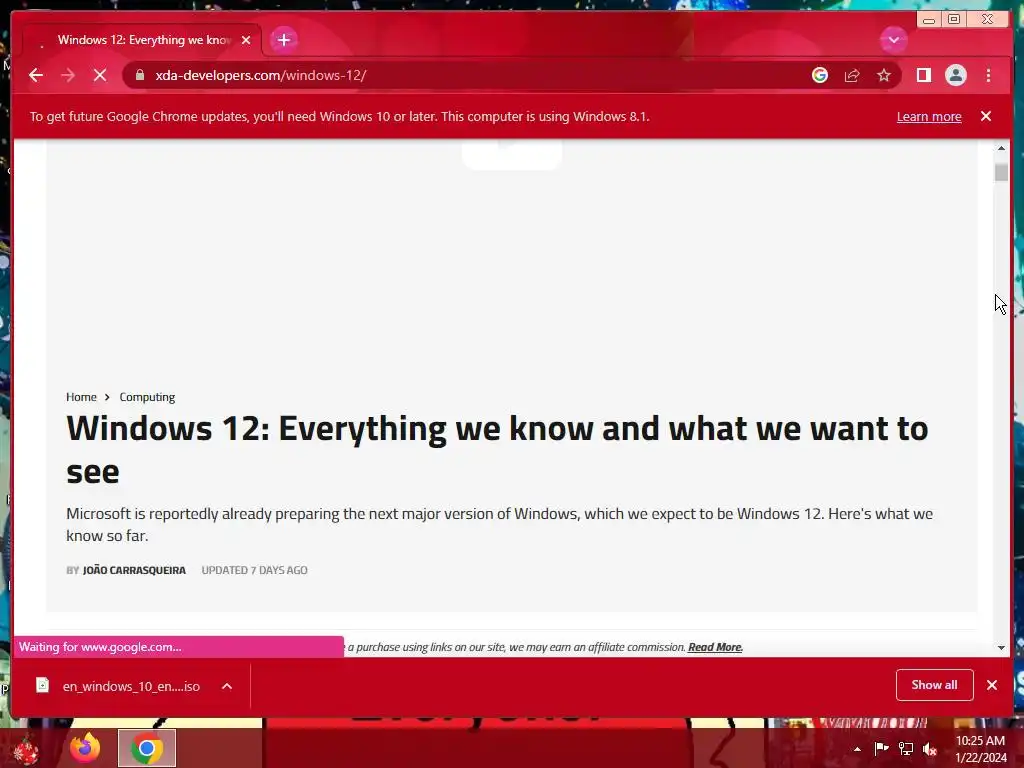
Task: Bookmark this page with the star icon
Action: tap(884, 75)
